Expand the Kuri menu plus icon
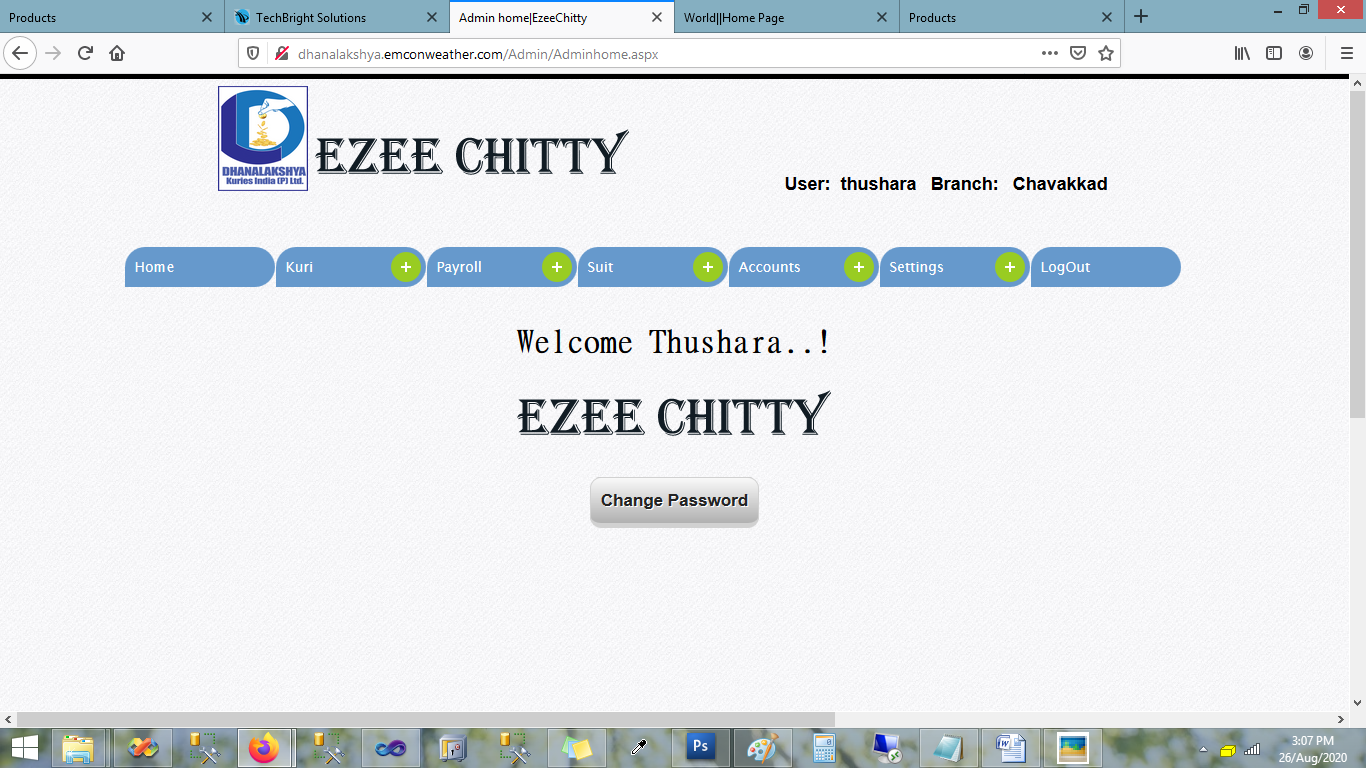The width and height of the screenshot is (1366, 768). pos(406,267)
